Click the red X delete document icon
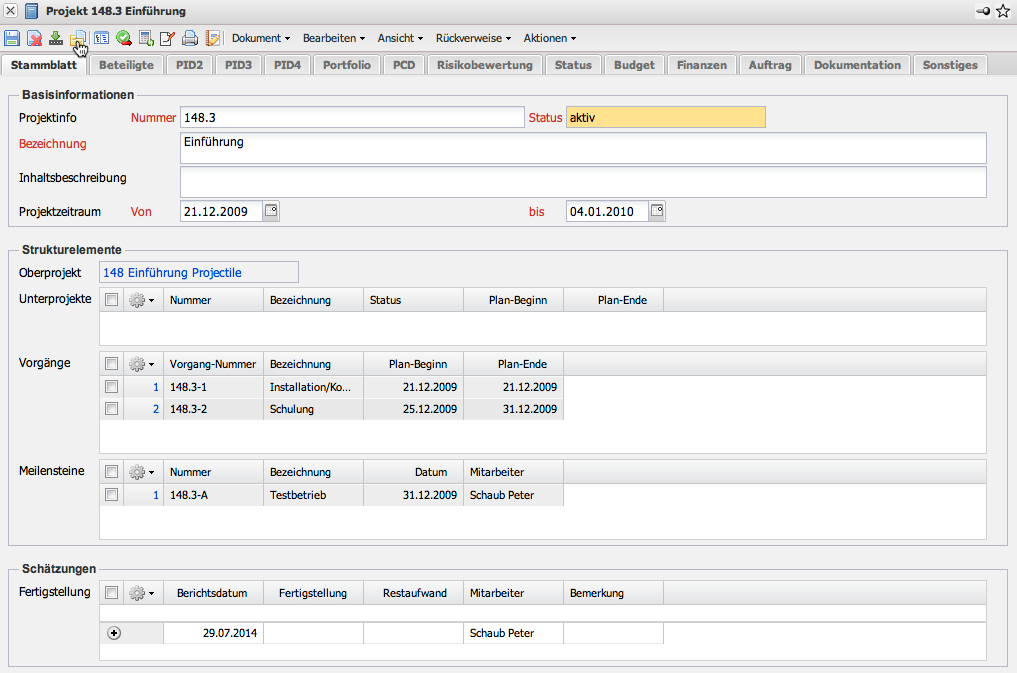The image size is (1017, 673). click(34, 38)
